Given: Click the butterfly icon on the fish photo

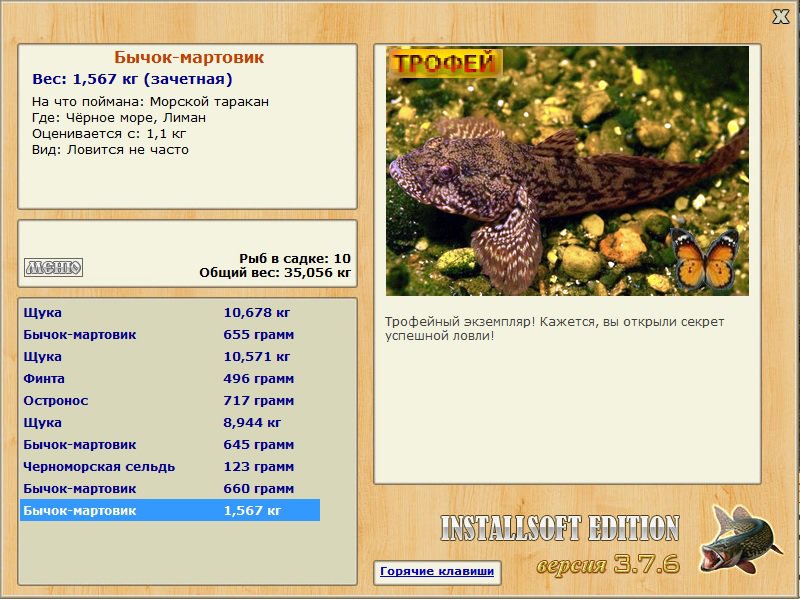Looking at the screenshot, I should click(705, 258).
